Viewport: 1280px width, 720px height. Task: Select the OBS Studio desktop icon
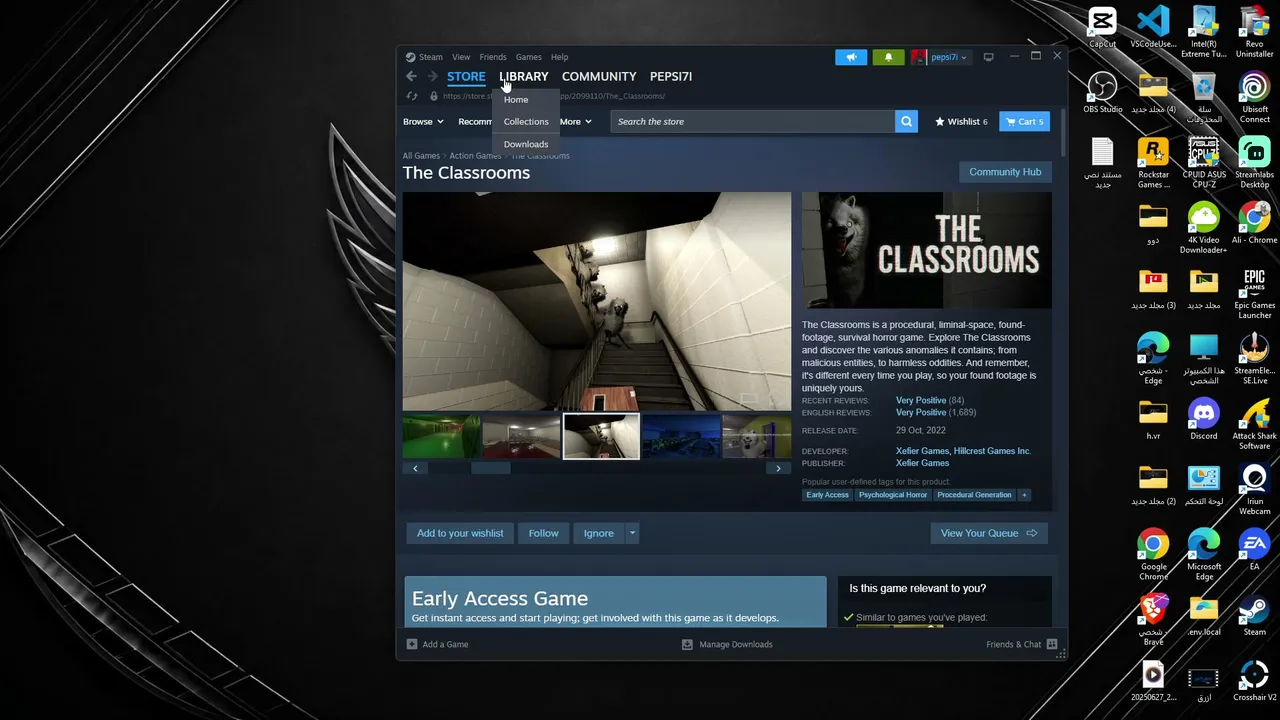1103,92
